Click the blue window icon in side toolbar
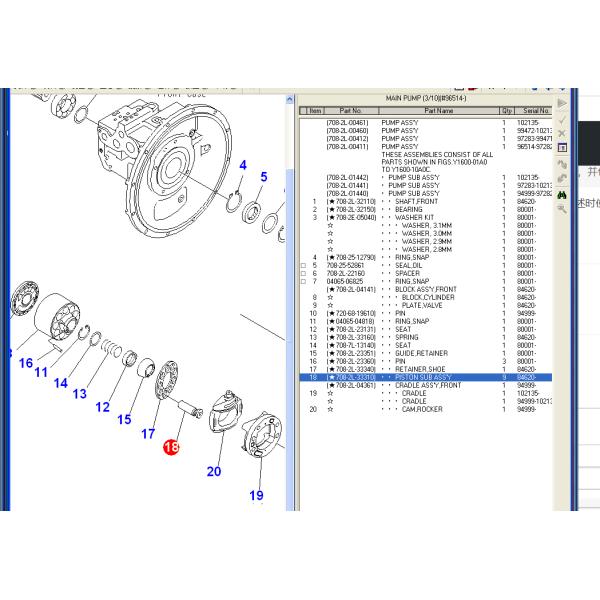 562,147
